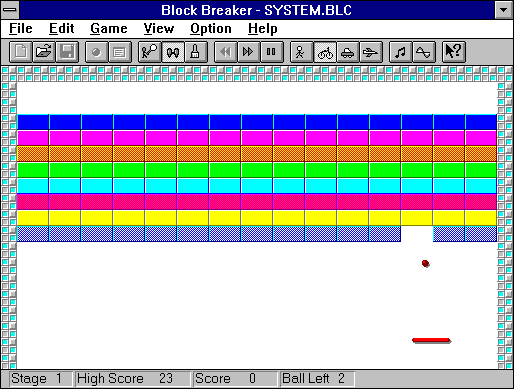The height and width of the screenshot is (389, 514).
Task: Open the window control menu box
Action: (x=10, y=10)
